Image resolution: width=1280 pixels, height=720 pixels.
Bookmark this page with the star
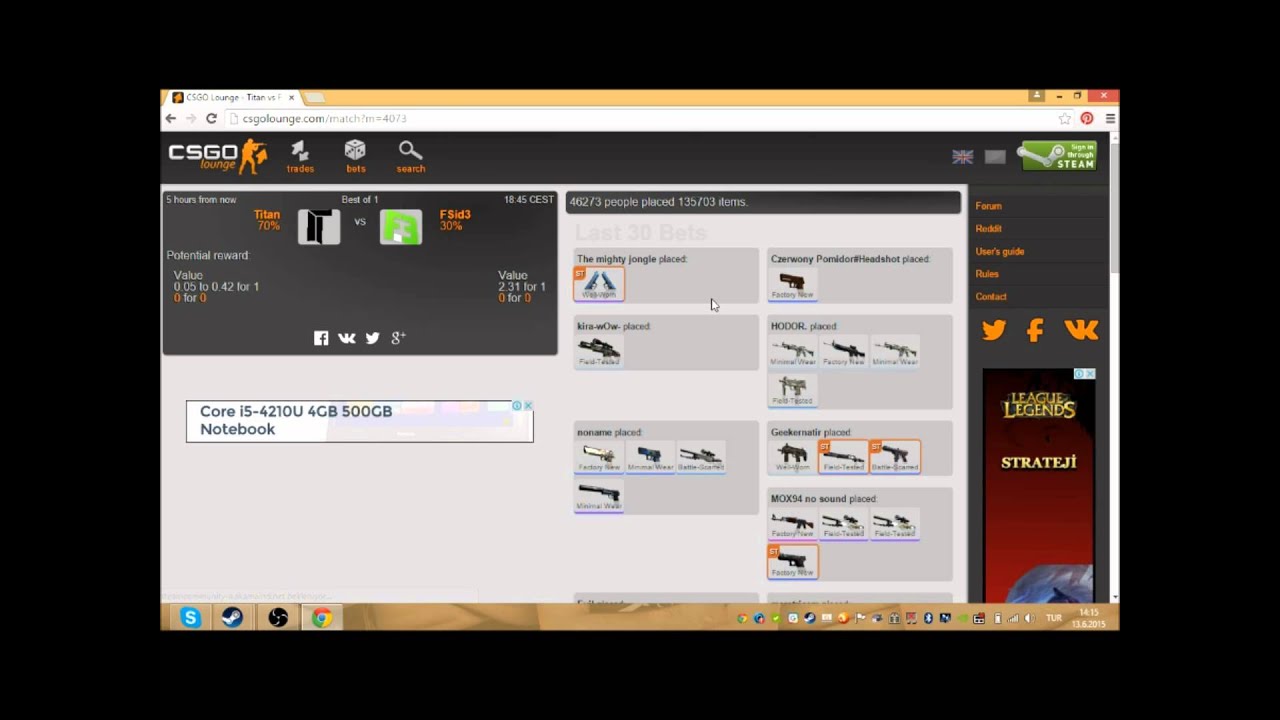point(1065,118)
